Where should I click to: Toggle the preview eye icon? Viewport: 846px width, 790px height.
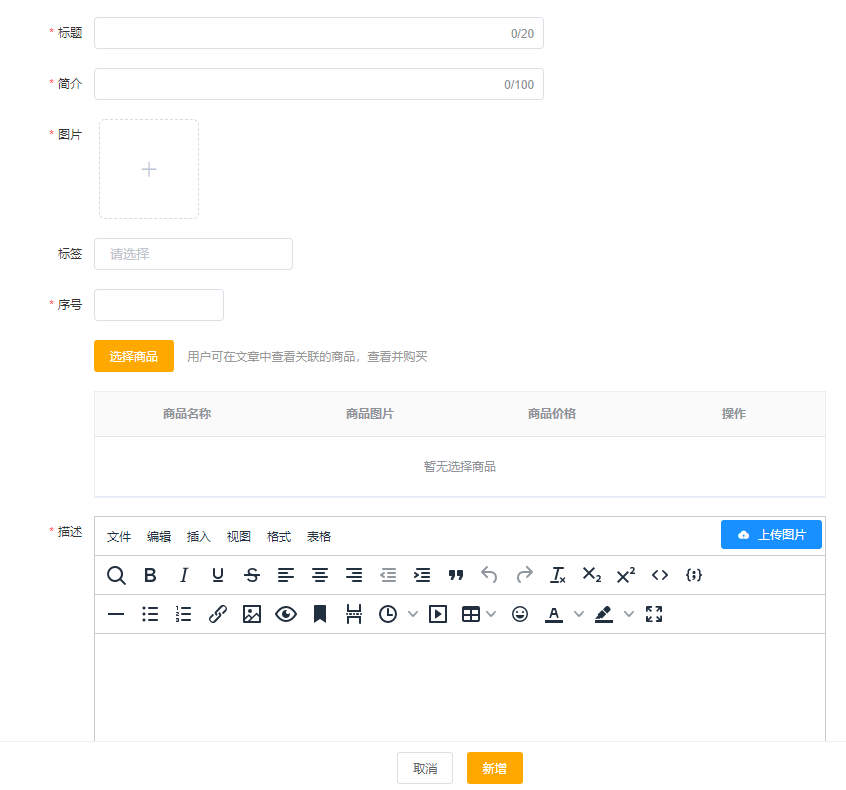(x=286, y=614)
